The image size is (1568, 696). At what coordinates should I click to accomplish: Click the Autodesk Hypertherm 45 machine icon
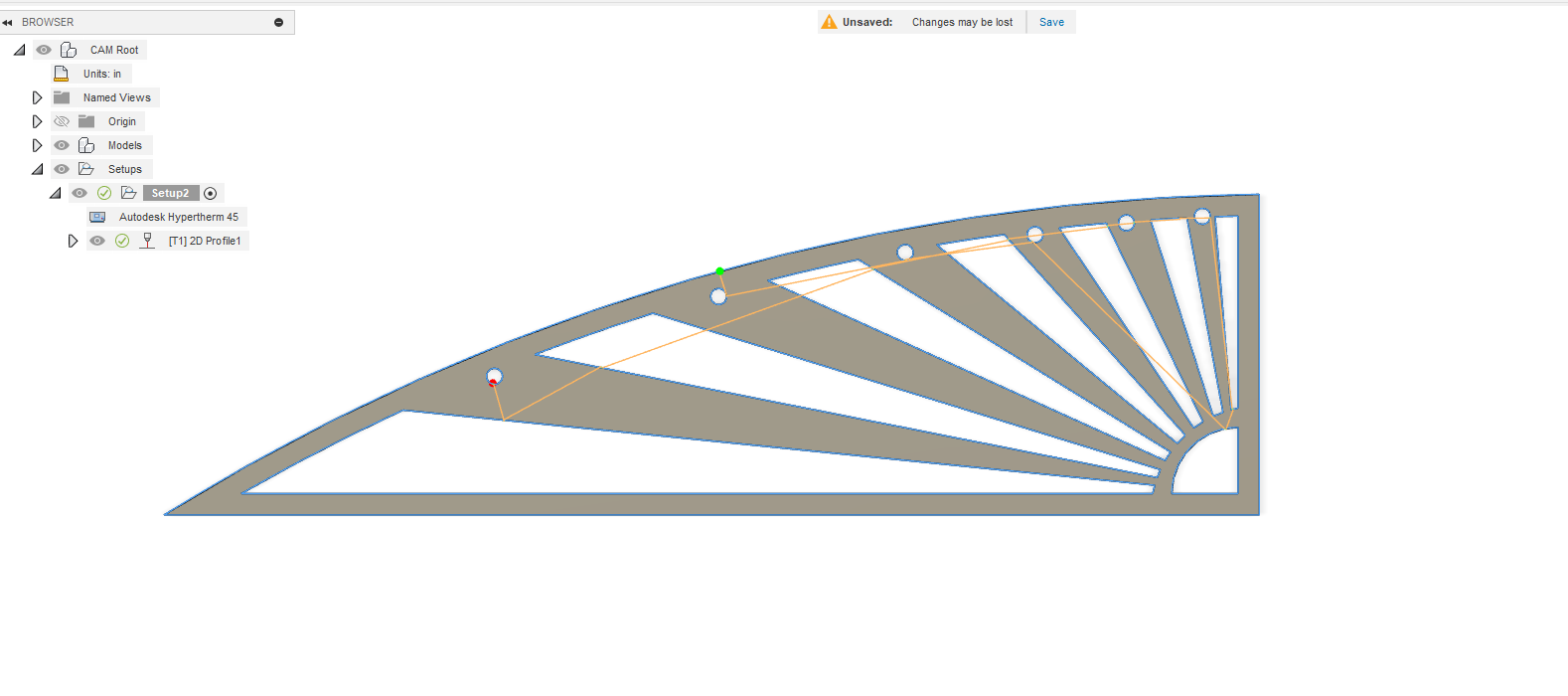tap(97, 217)
